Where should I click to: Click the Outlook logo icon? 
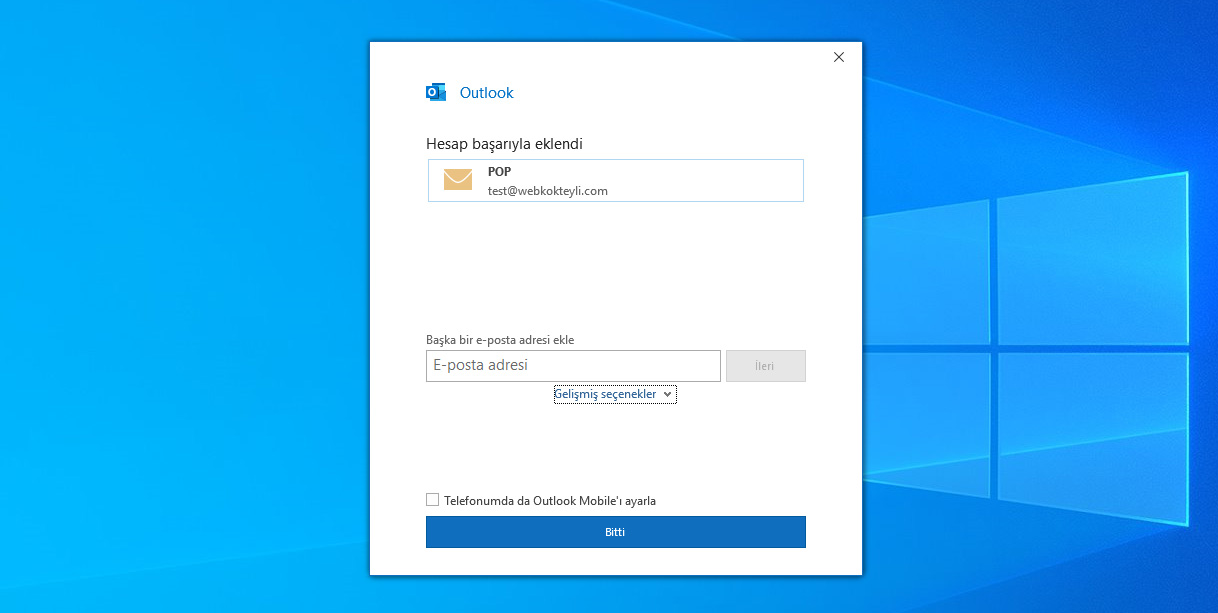coord(436,92)
